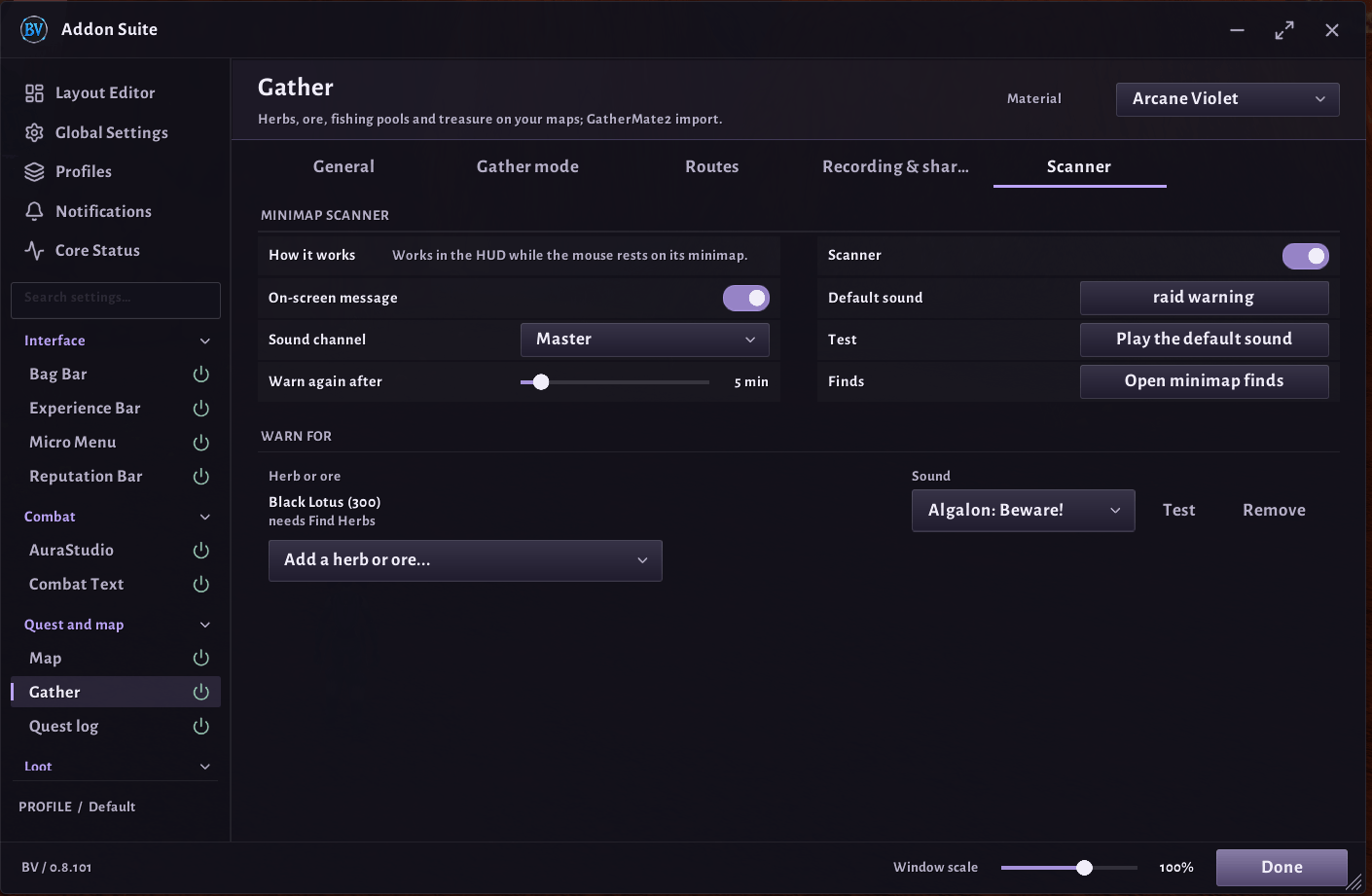Toggle power icon for Map module
This screenshot has height=896, width=1372.
(x=201, y=659)
